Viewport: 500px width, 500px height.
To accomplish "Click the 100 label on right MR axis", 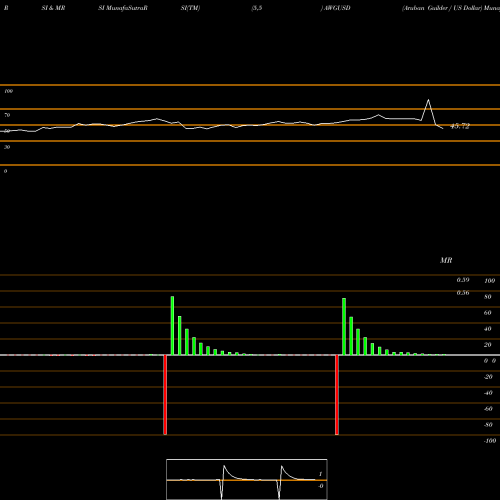I will tap(489, 281).
